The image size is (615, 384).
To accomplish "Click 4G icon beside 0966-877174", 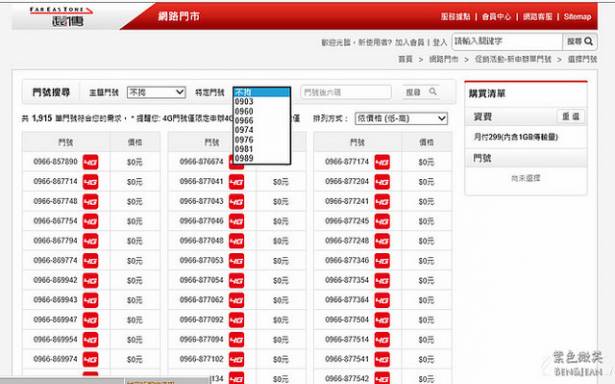I will (x=382, y=162).
